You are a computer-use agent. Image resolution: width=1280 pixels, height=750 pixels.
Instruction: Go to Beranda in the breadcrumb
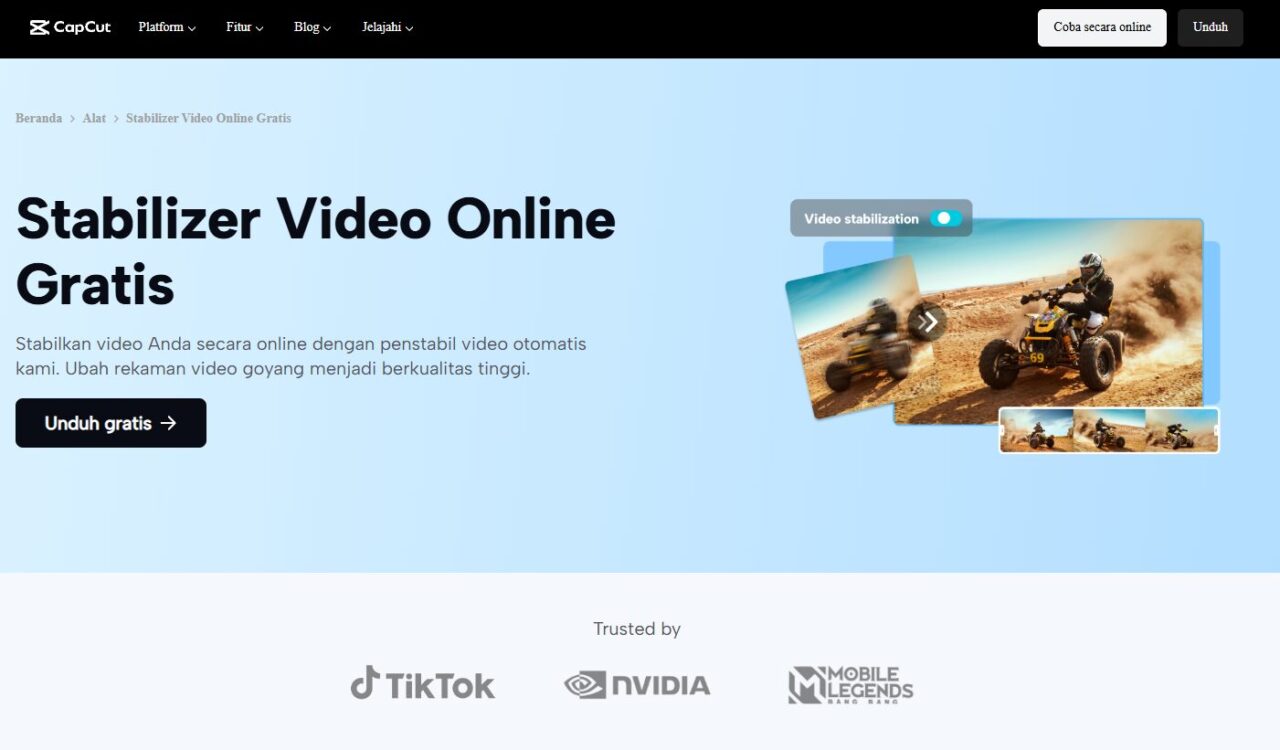(39, 118)
